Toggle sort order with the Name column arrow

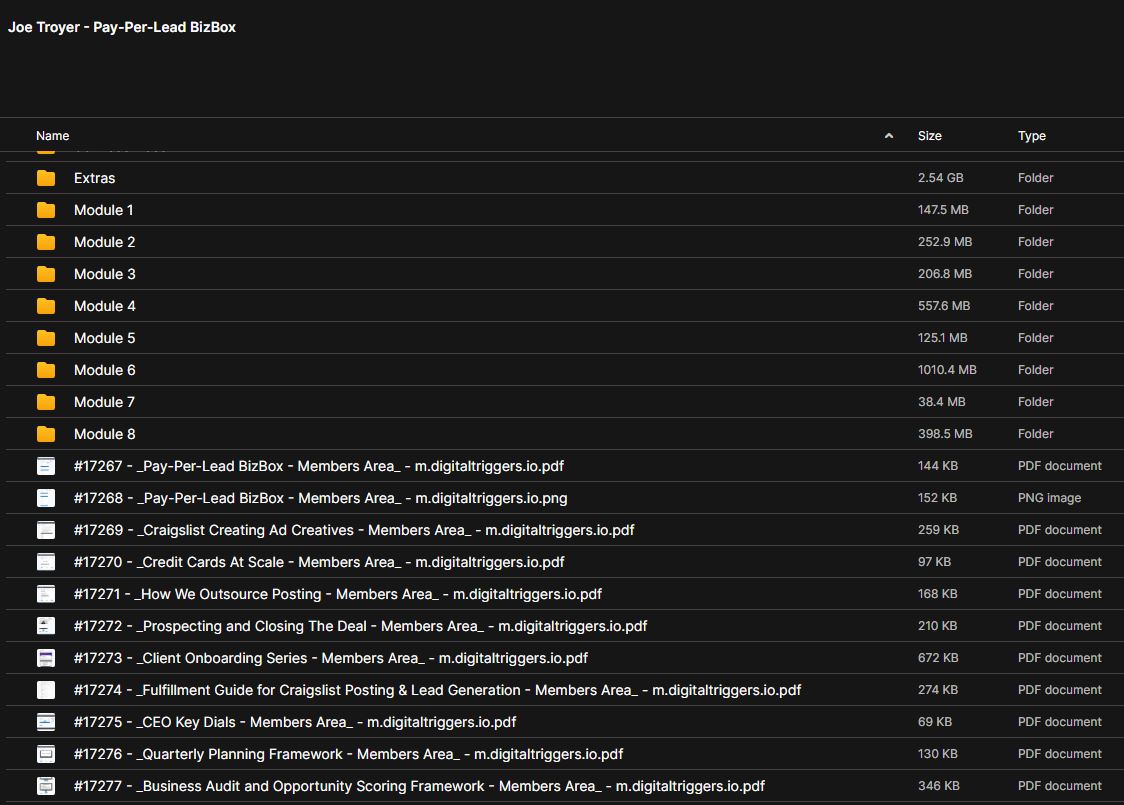tap(888, 136)
